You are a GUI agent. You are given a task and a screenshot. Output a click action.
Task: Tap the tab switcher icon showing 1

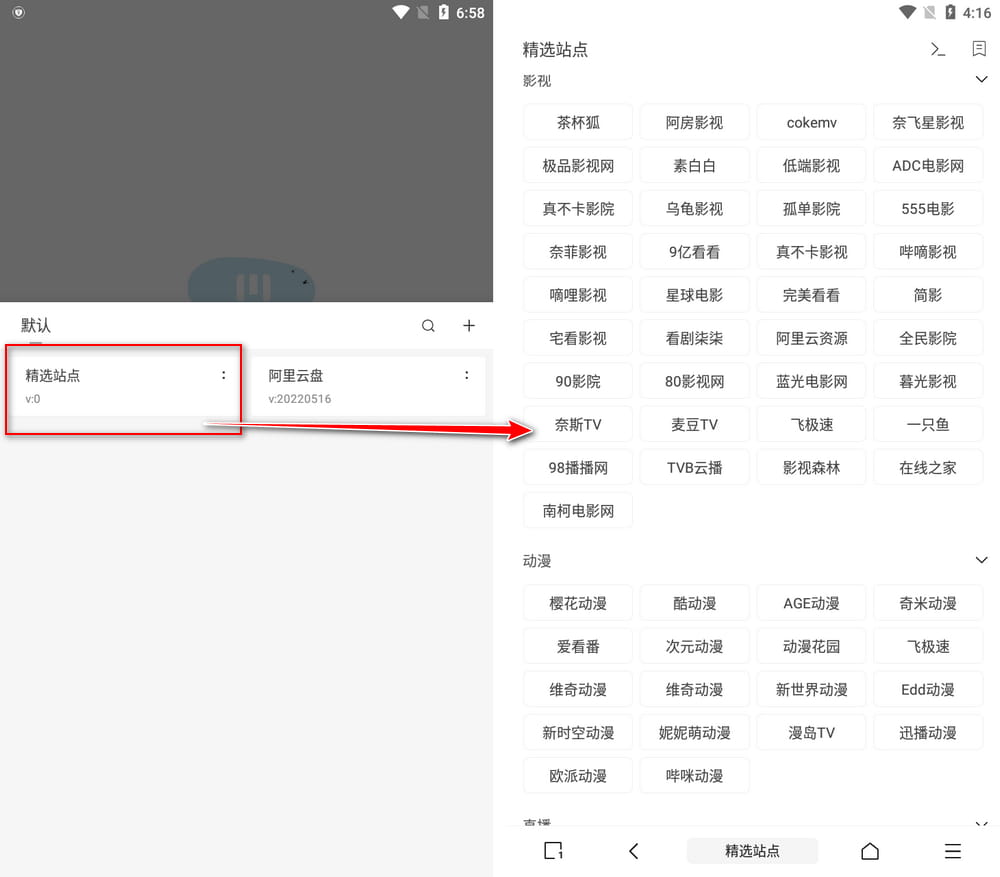pos(554,851)
